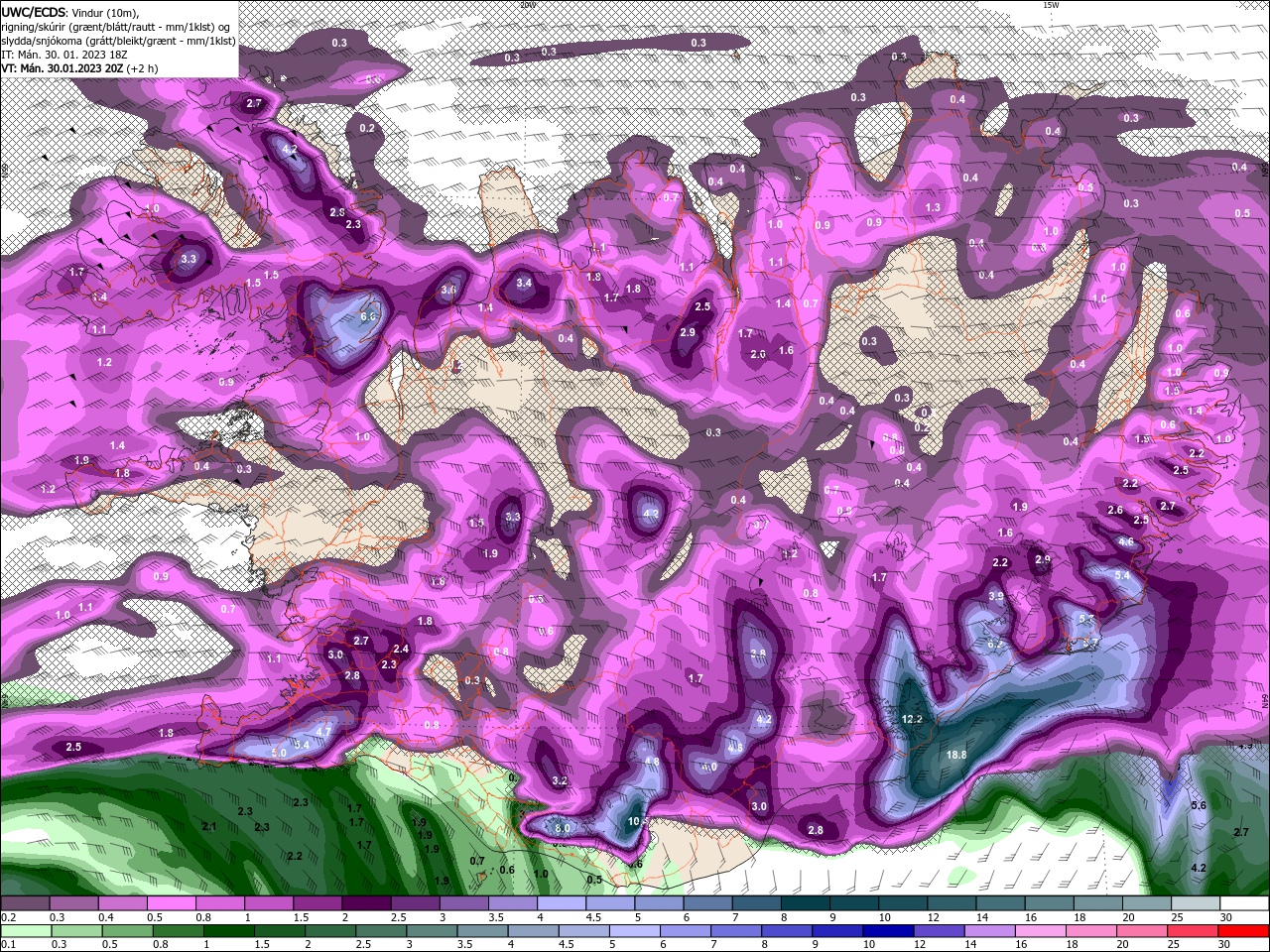Select the 'slydda/snjókoma' legend description line

118,41
